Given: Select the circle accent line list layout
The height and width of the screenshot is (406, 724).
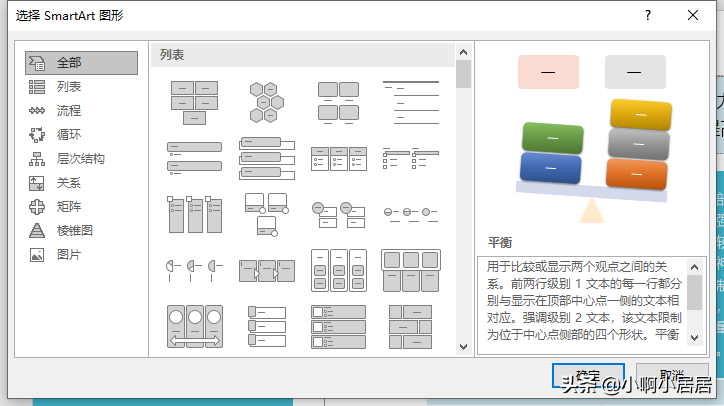Looking at the screenshot, I should [410, 214].
